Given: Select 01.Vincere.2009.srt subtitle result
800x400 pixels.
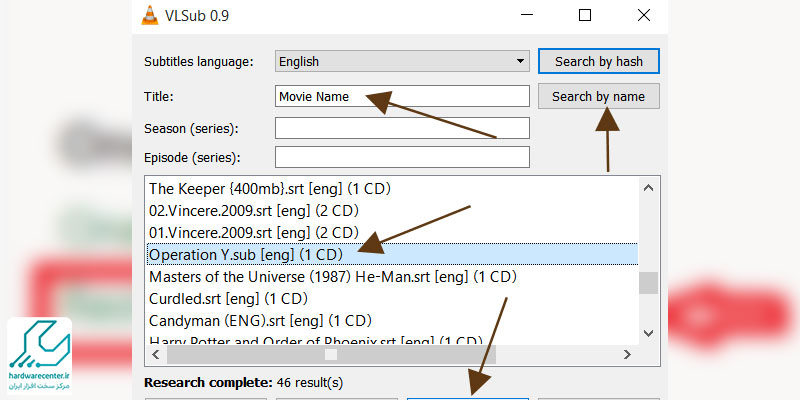Looking at the screenshot, I should pyautogui.click(x=392, y=233).
